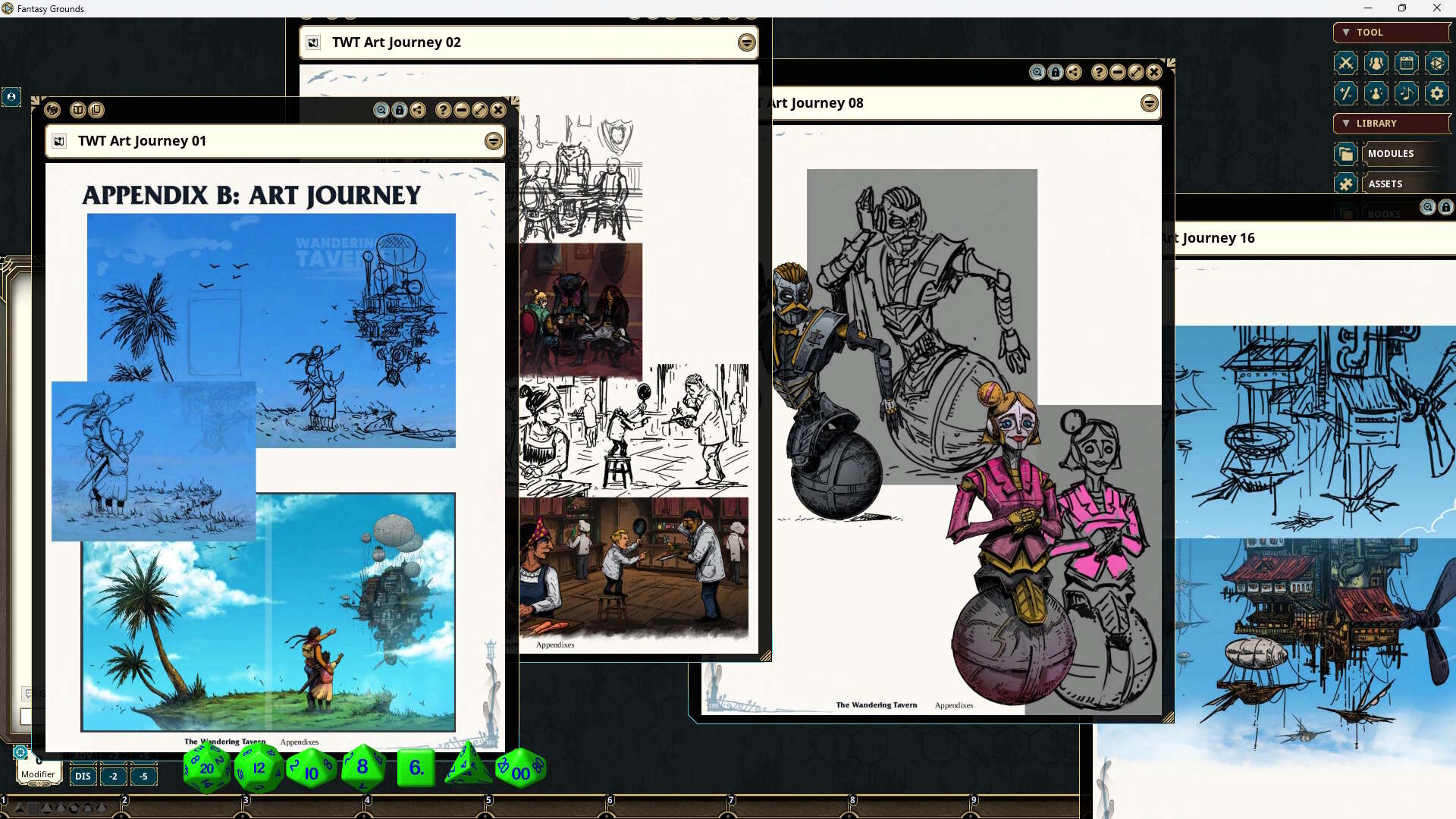Click the open-book icon in Art Journey 01

click(x=78, y=110)
